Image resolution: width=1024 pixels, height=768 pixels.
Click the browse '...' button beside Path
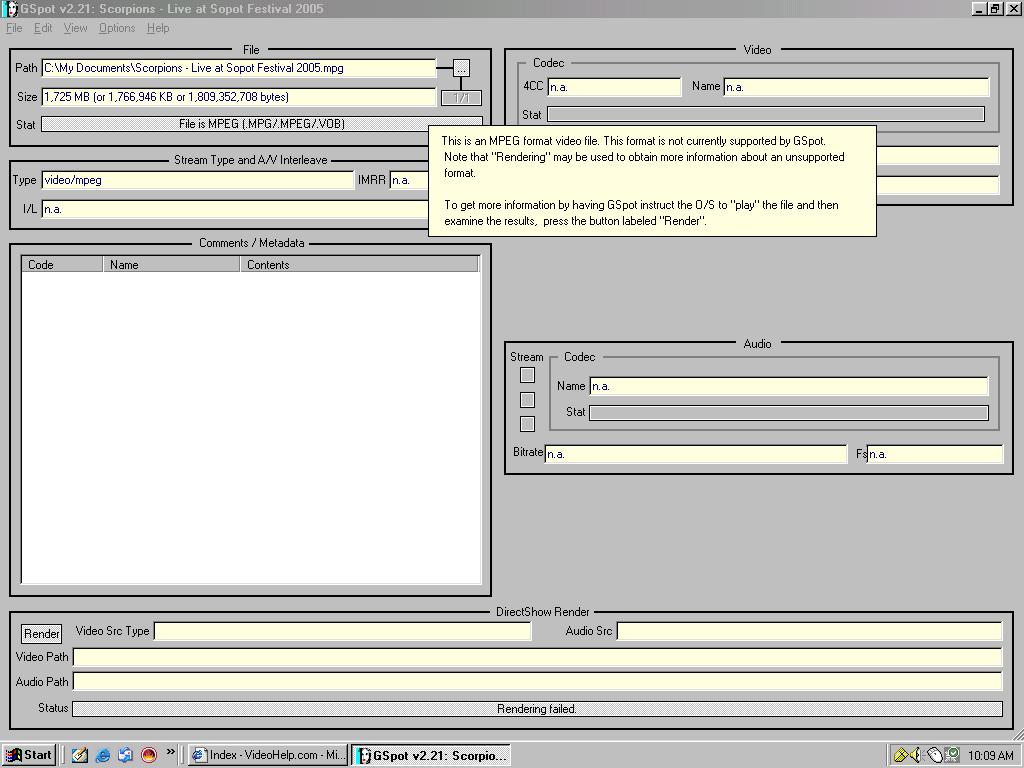[461, 68]
